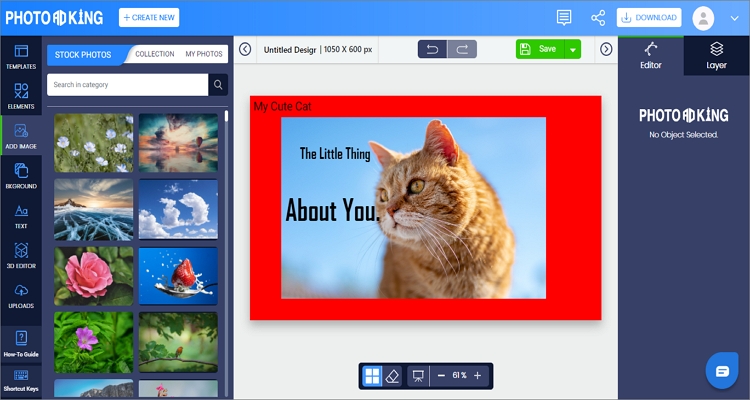Open the chat support bubble
This screenshot has height=400, width=750.
tap(722, 370)
